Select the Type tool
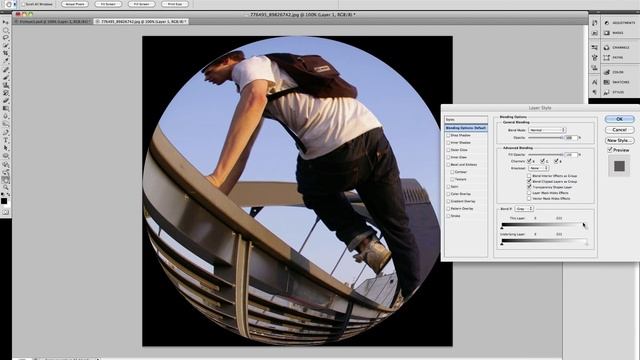This screenshot has width=640, height=360. tap(5, 140)
